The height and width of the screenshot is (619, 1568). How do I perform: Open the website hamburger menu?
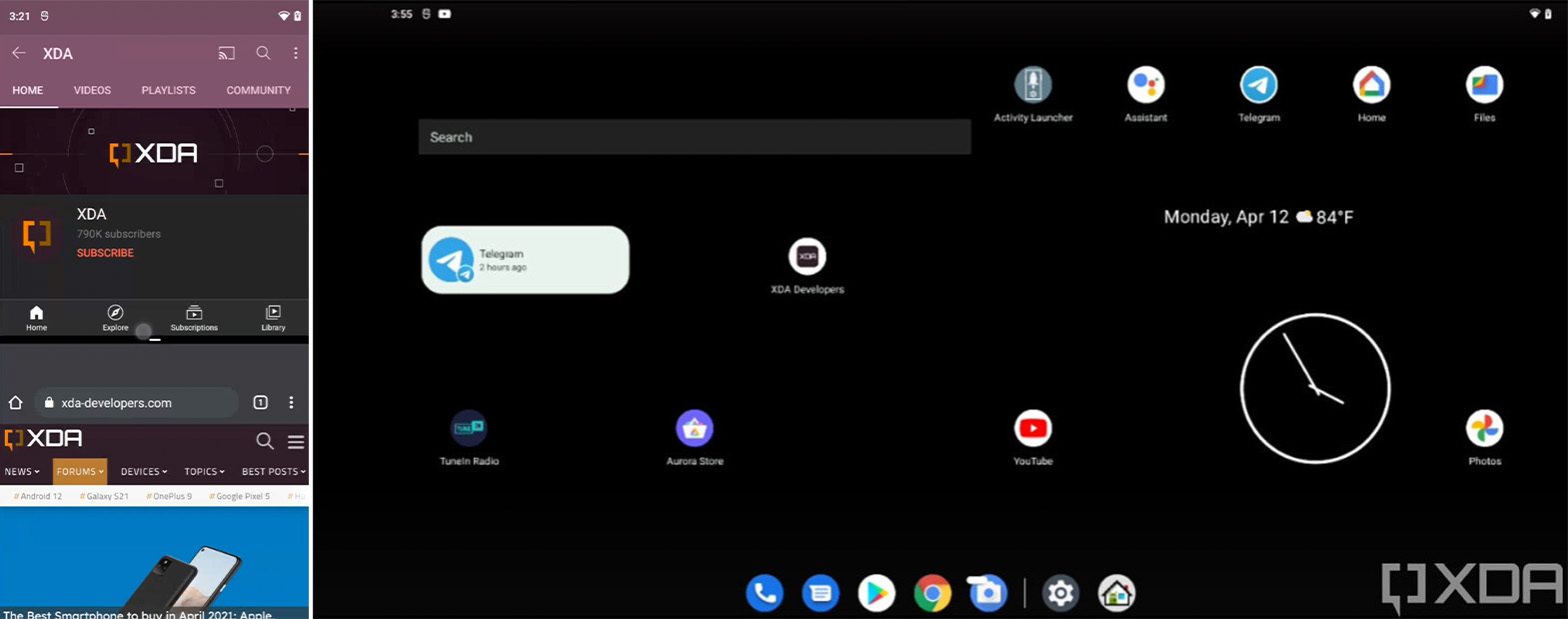(x=296, y=441)
